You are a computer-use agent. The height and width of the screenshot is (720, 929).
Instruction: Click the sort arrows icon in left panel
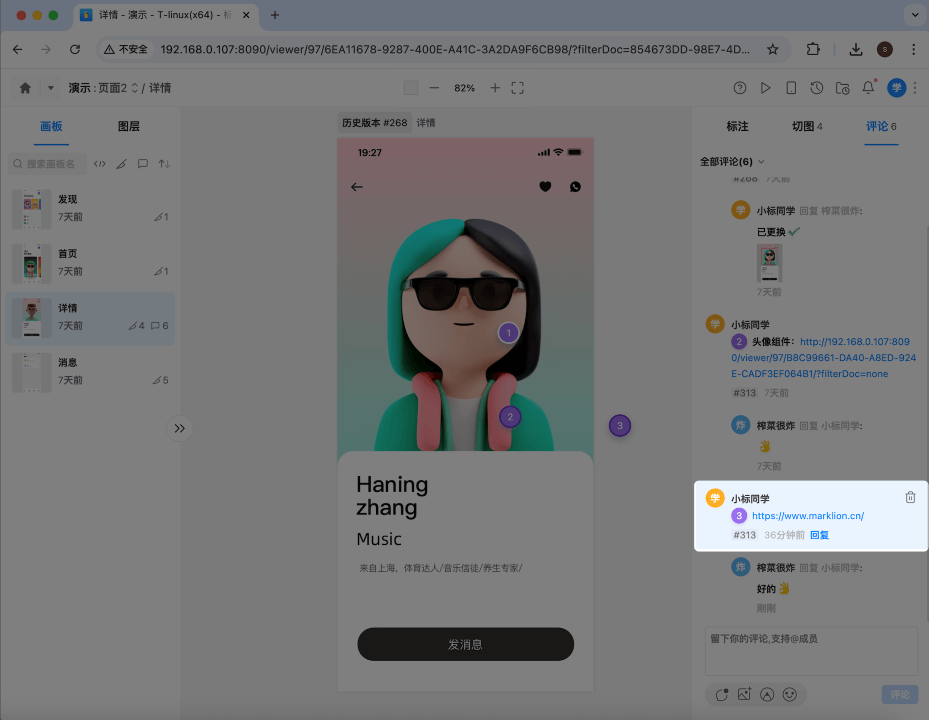click(x=166, y=163)
